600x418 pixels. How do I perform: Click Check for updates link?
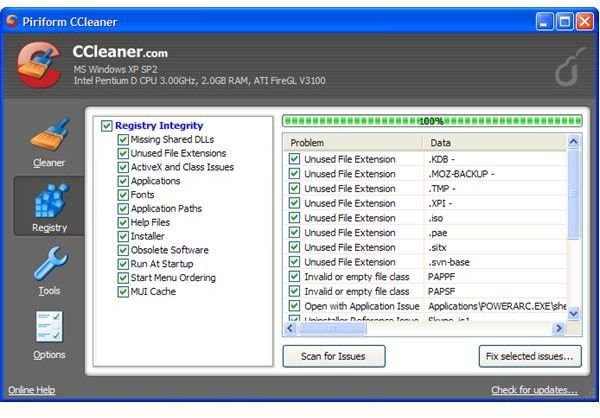tap(535, 390)
